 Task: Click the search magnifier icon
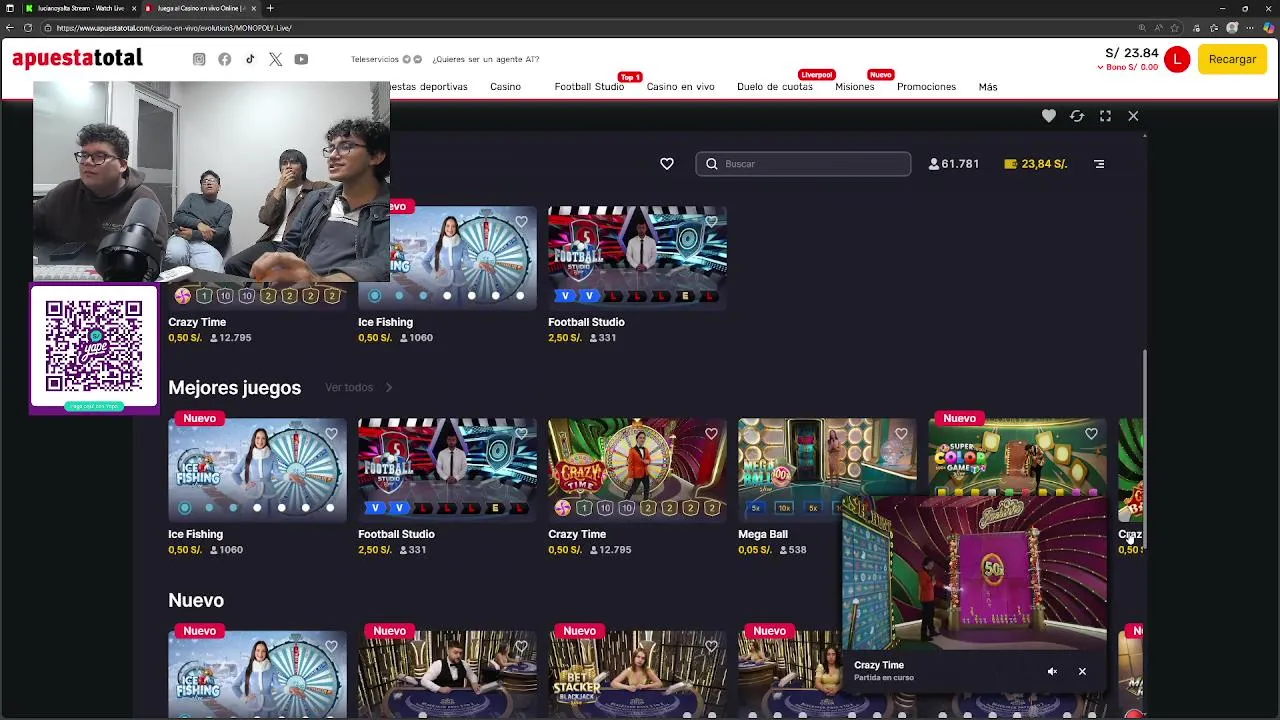click(x=712, y=164)
